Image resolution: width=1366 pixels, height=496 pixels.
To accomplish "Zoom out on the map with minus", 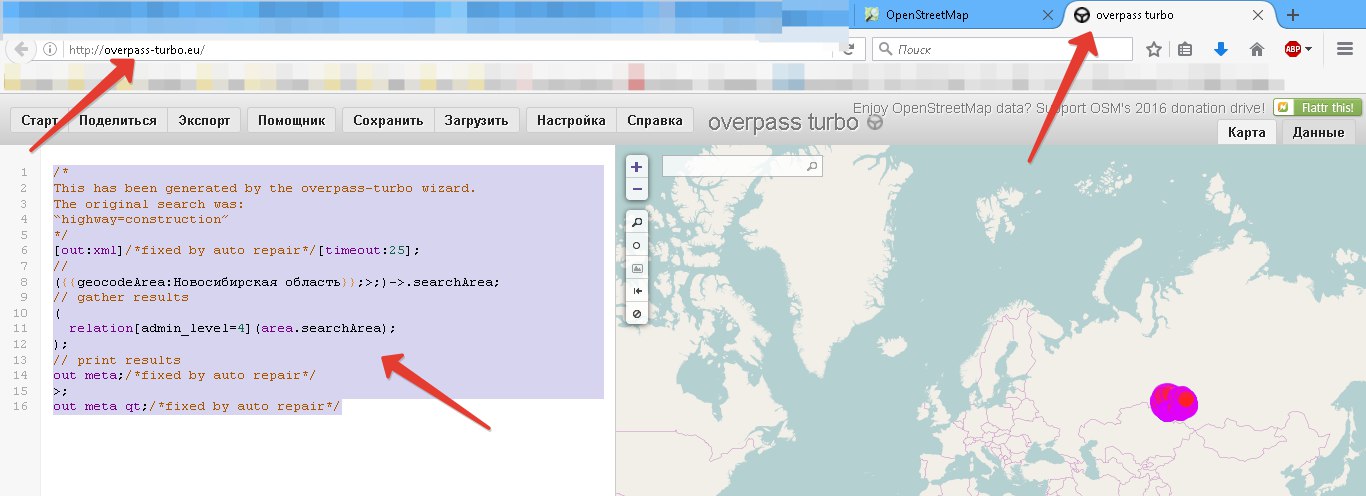I will (637, 189).
